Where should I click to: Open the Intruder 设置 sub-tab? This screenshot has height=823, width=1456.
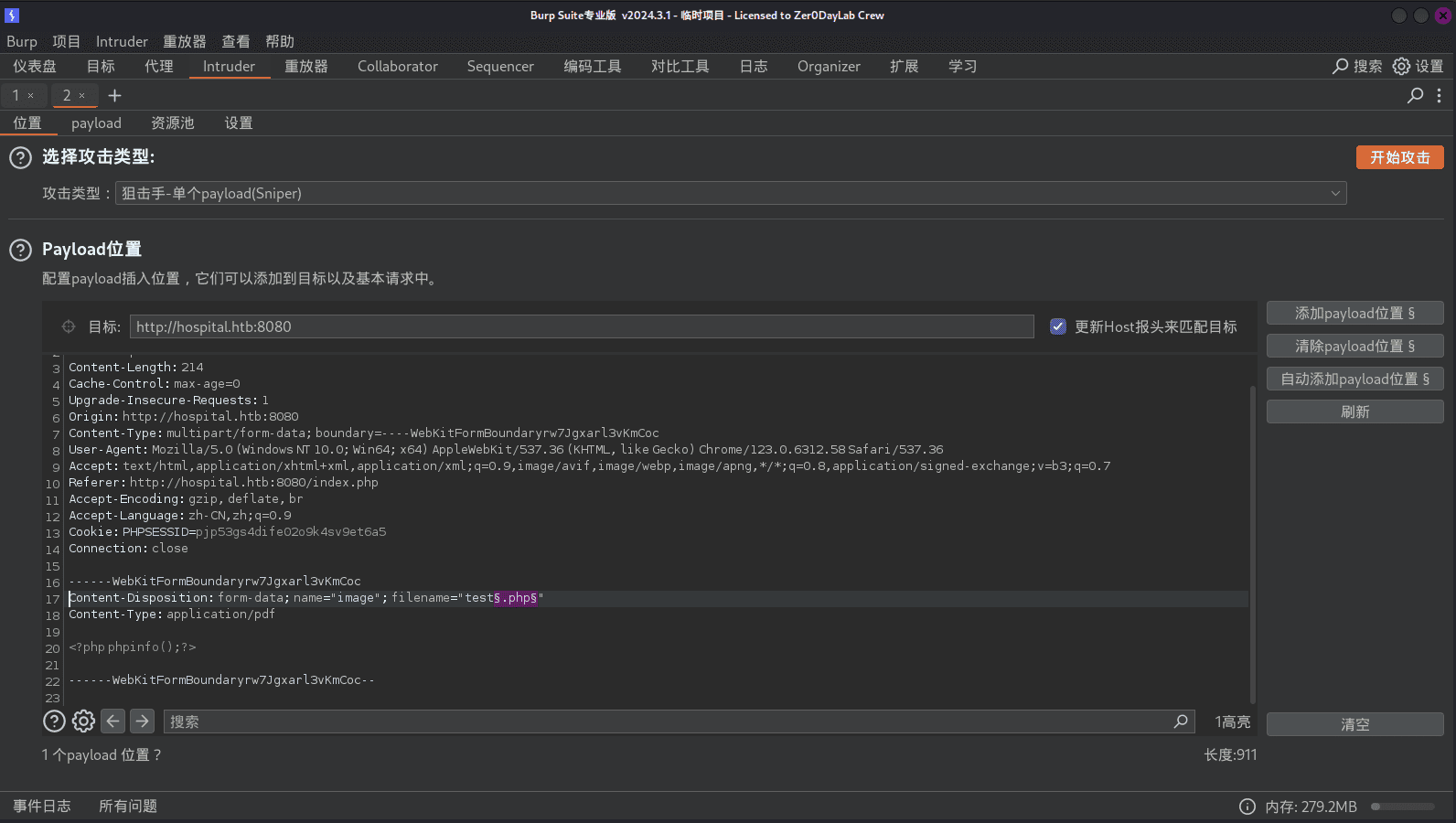[239, 123]
